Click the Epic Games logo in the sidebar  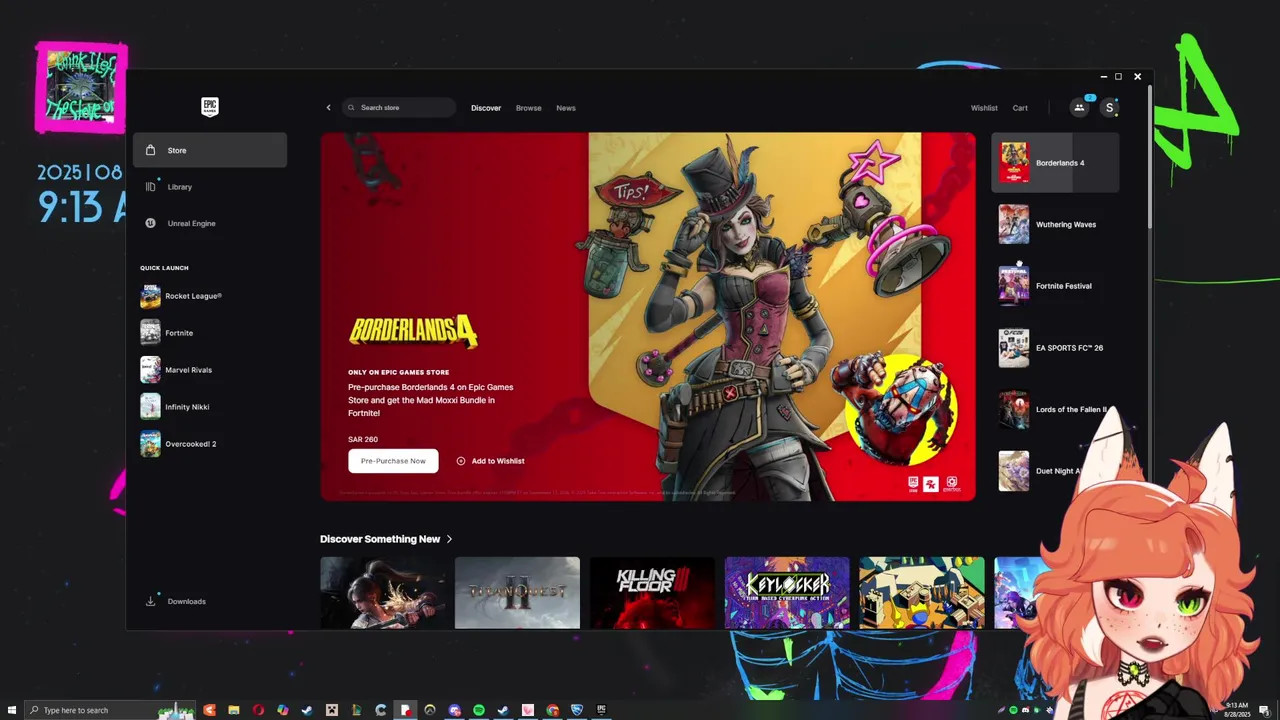tap(209, 107)
